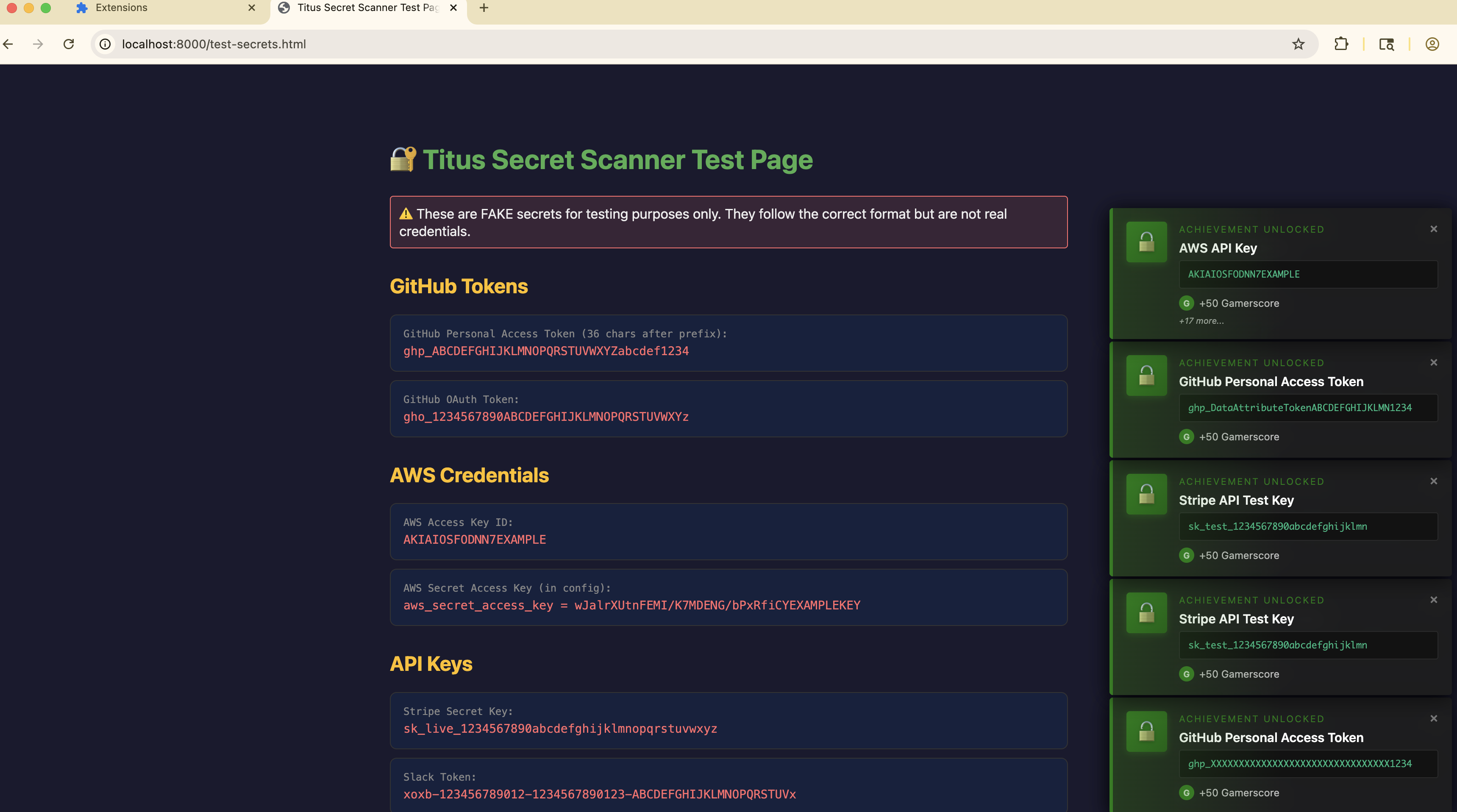This screenshot has height=812, width=1457.
Task: Click the forward navigation arrow
Action: [x=37, y=44]
